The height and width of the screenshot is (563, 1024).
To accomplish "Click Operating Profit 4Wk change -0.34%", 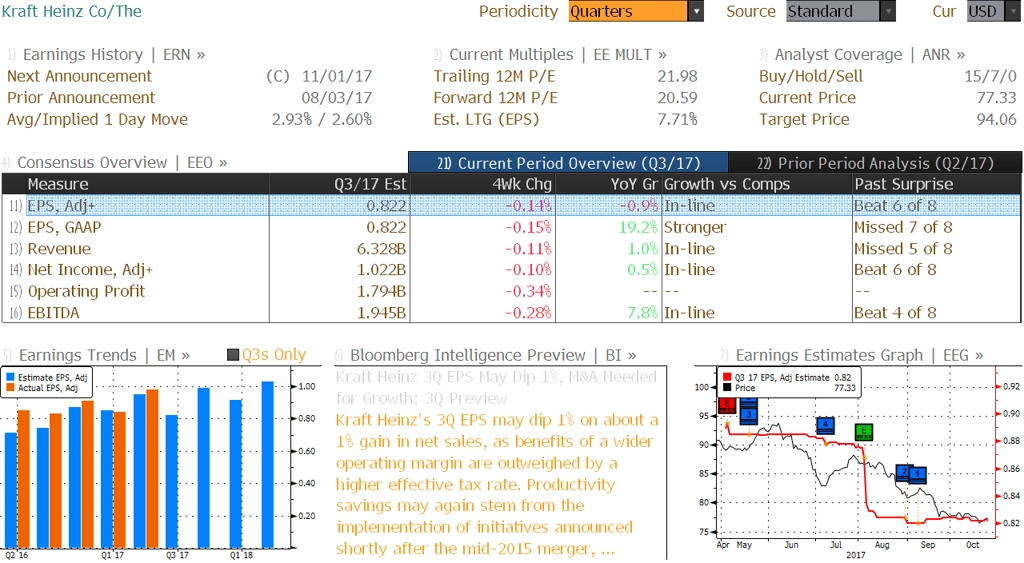I will click(528, 291).
